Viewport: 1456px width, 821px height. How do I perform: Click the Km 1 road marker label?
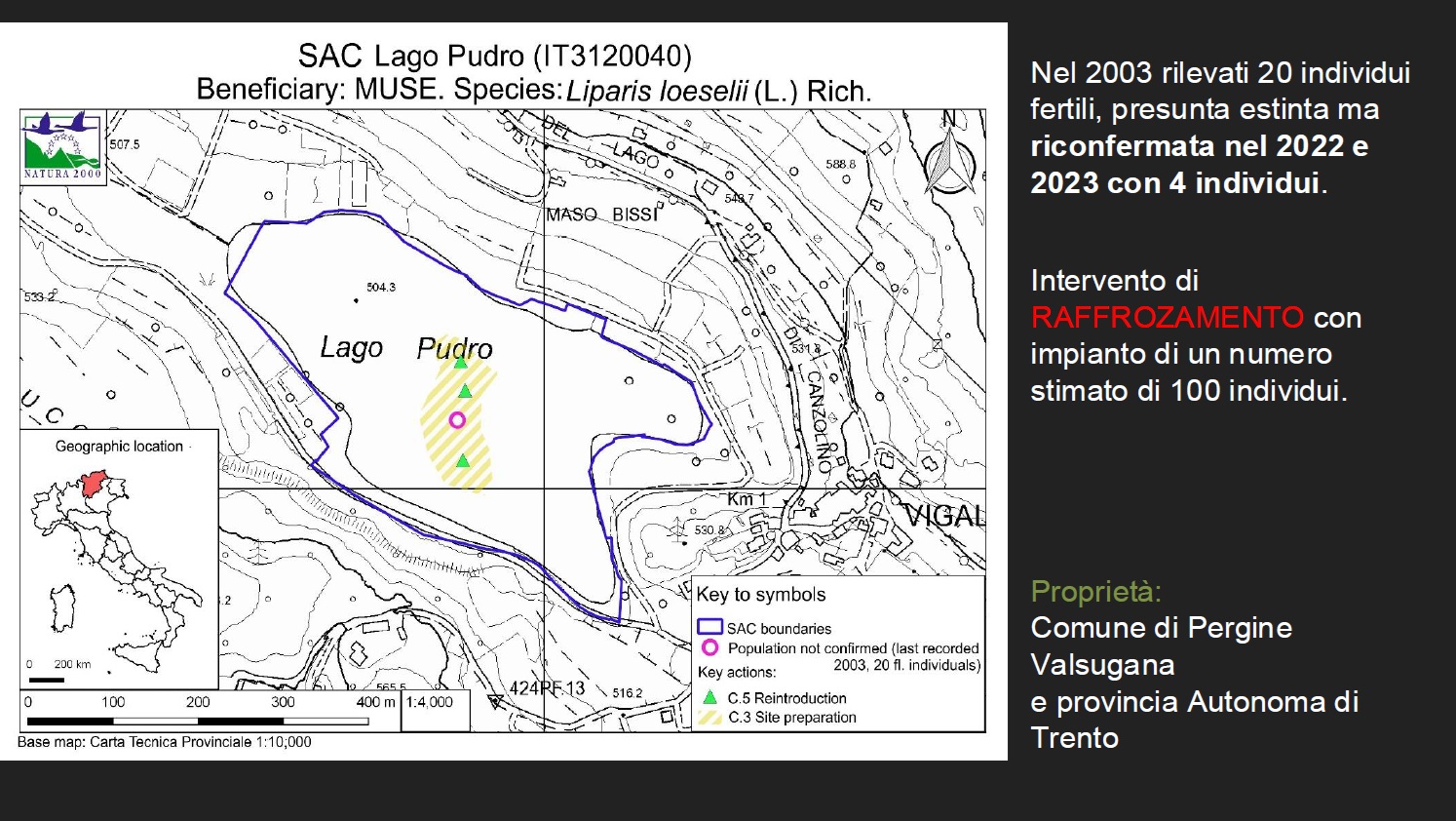[x=747, y=499]
